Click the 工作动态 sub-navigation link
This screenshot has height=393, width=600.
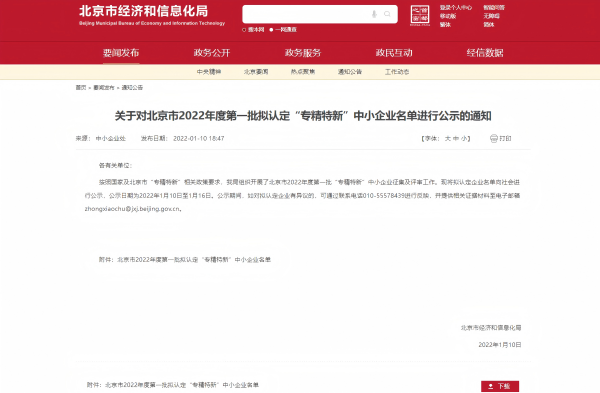tap(397, 72)
